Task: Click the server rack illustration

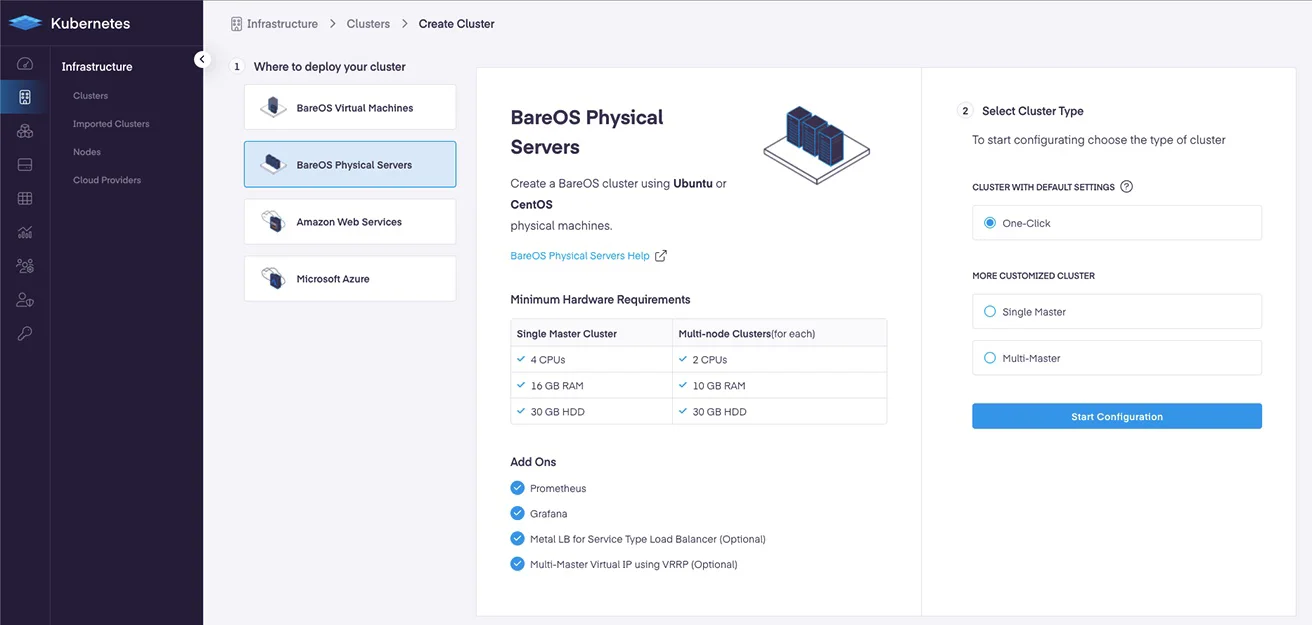Action: pyautogui.click(x=817, y=144)
